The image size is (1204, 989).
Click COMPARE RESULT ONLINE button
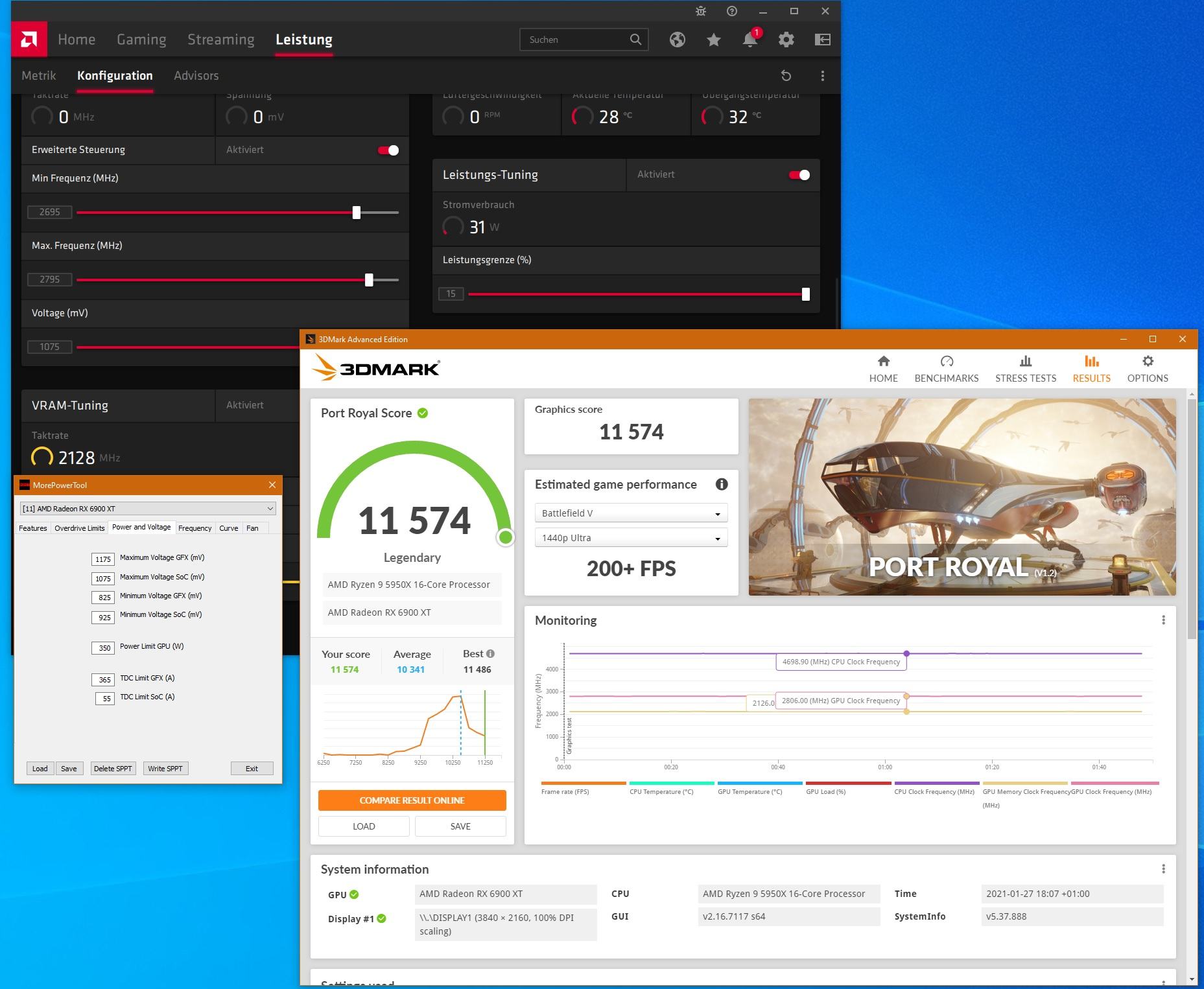[x=412, y=800]
